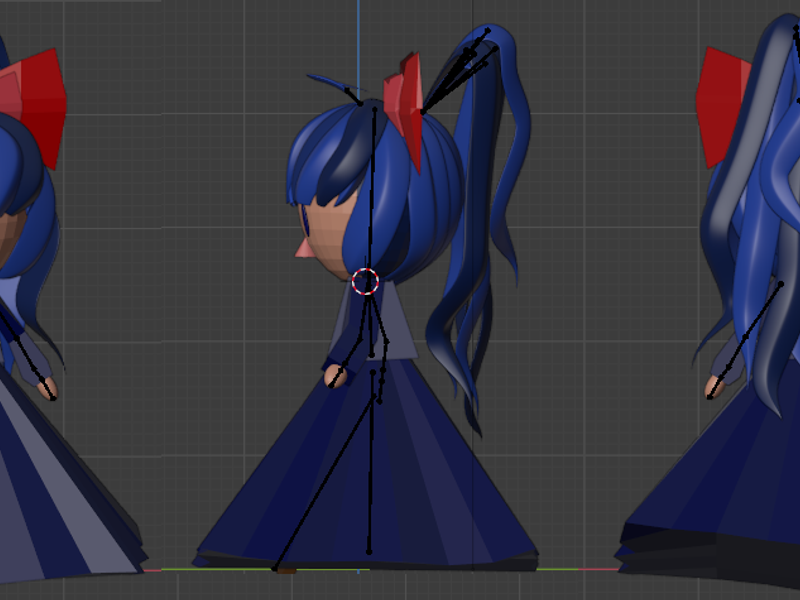Select the center character's hand
Image resolution: width=800 pixels, height=600 pixels.
click(335, 377)
